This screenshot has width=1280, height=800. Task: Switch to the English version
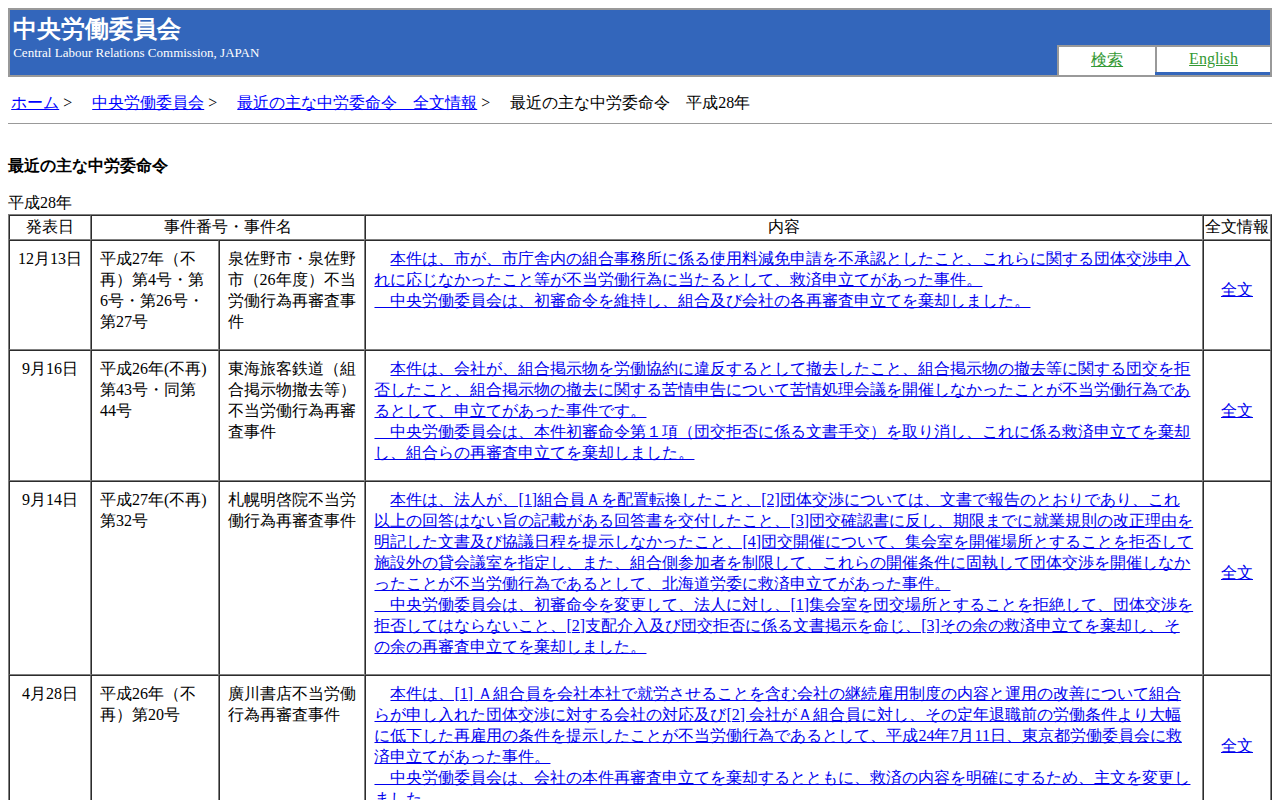[x=1212, y=59]
